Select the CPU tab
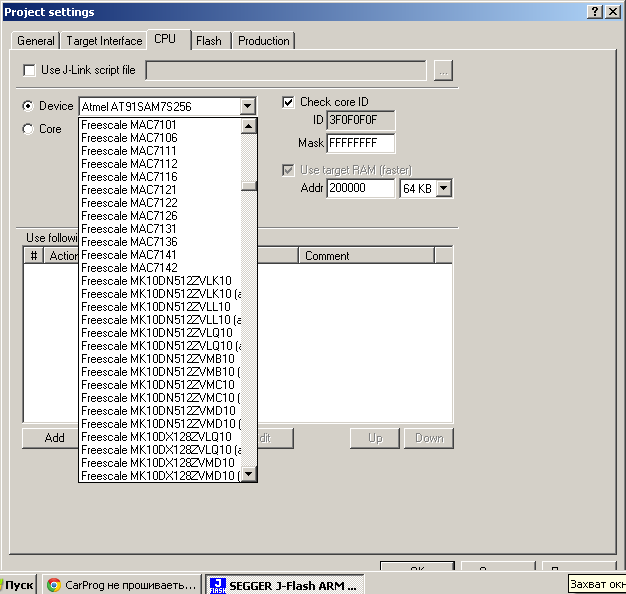This screenshot has width=626, height=594. [x=168, y=39]
